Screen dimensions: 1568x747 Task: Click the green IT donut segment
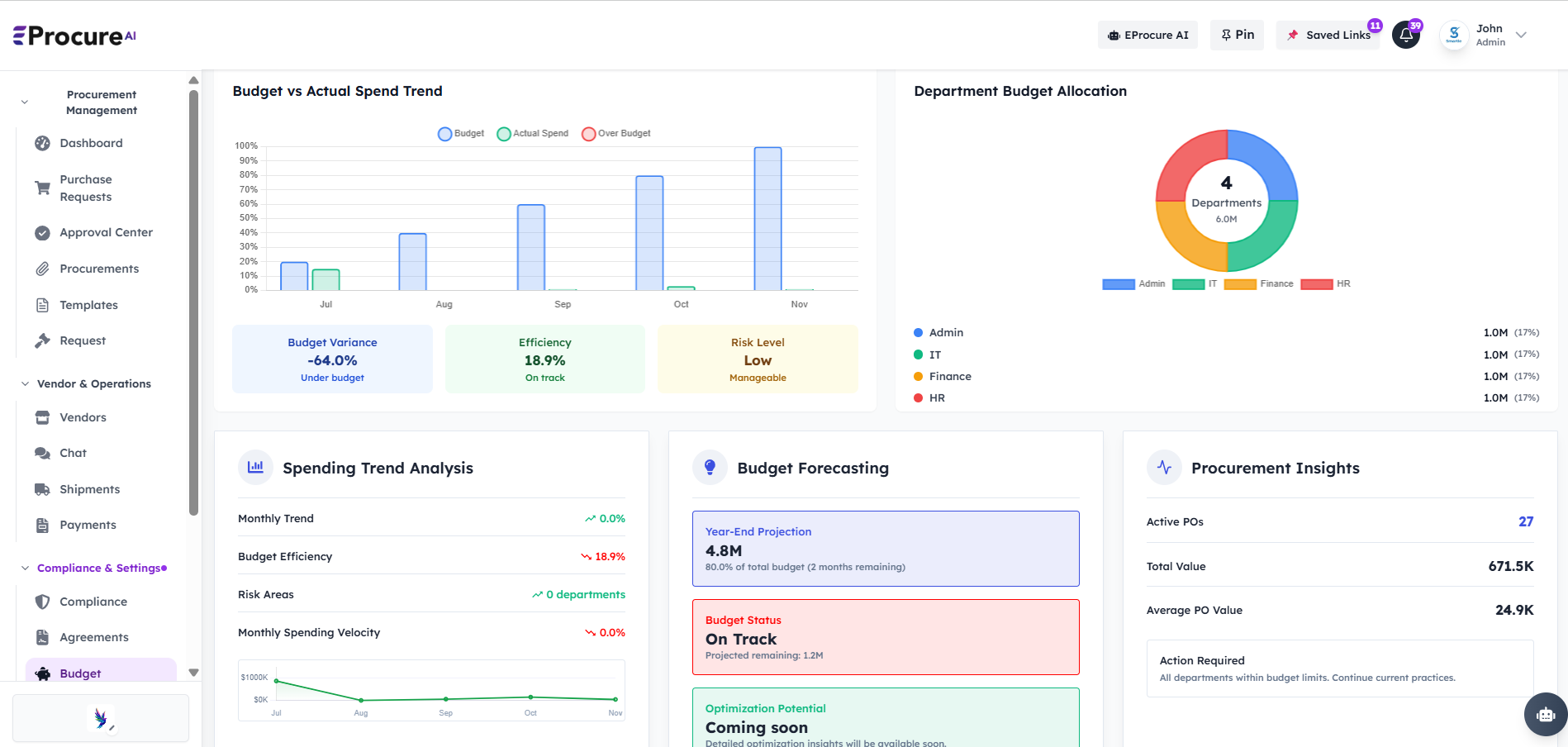pos(1268,240)
